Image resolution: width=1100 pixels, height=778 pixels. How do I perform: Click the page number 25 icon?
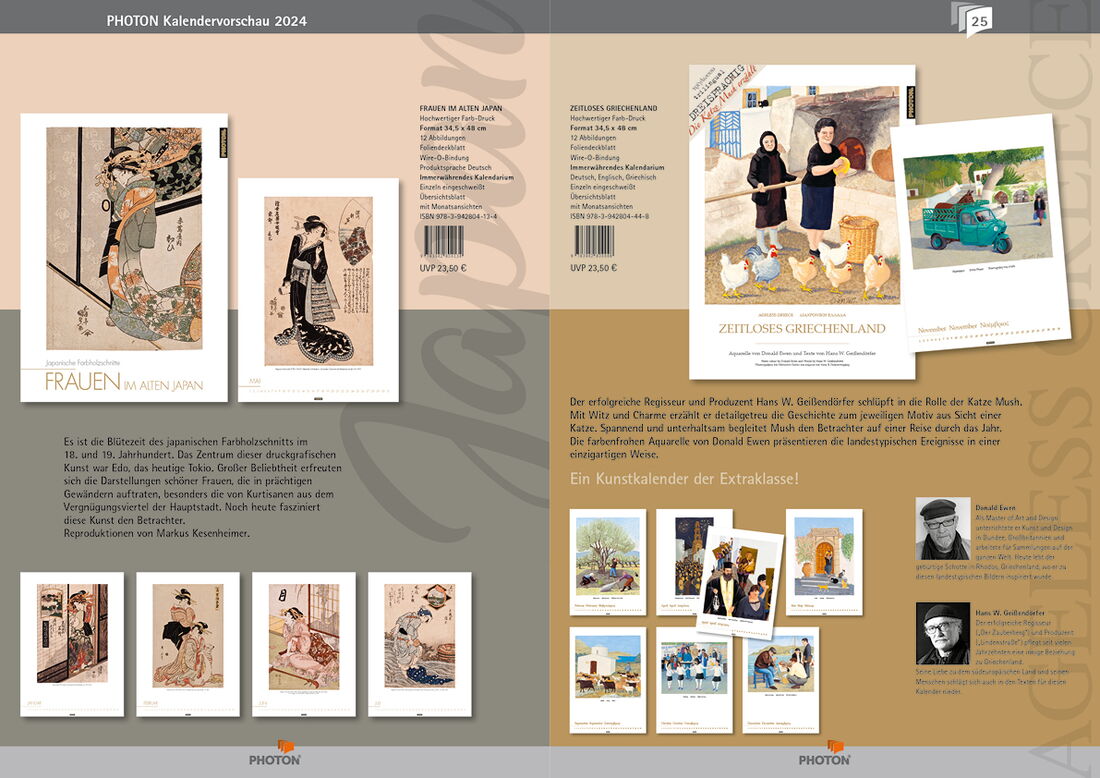977,19
